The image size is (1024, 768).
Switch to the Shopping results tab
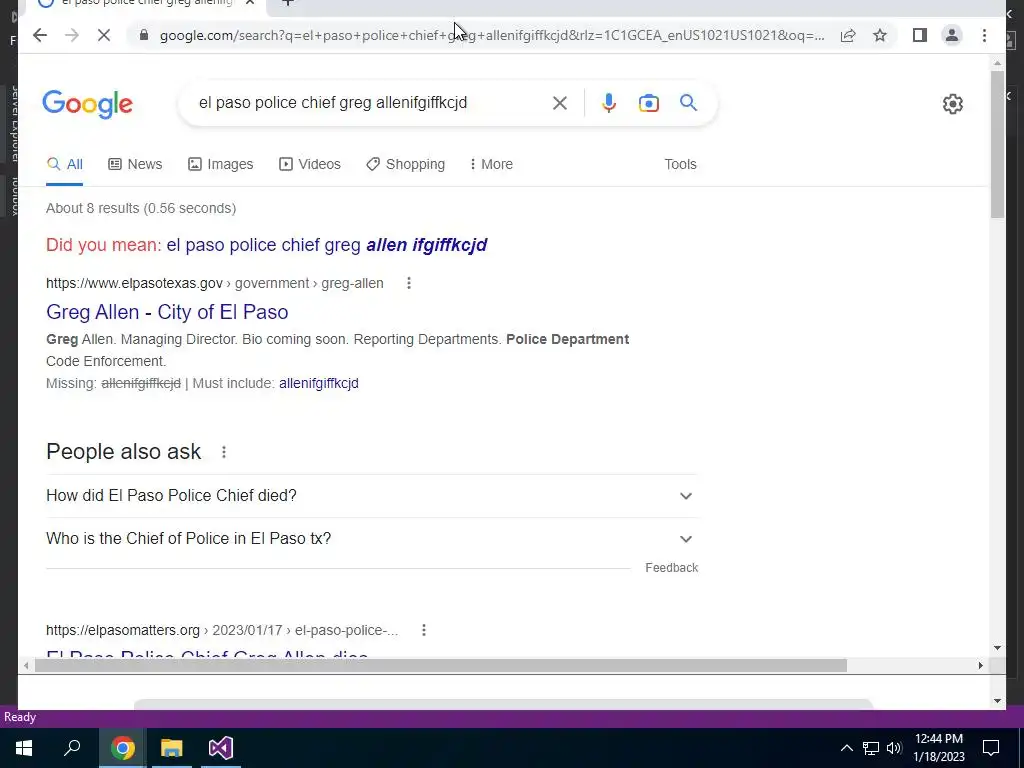point(406,165)
